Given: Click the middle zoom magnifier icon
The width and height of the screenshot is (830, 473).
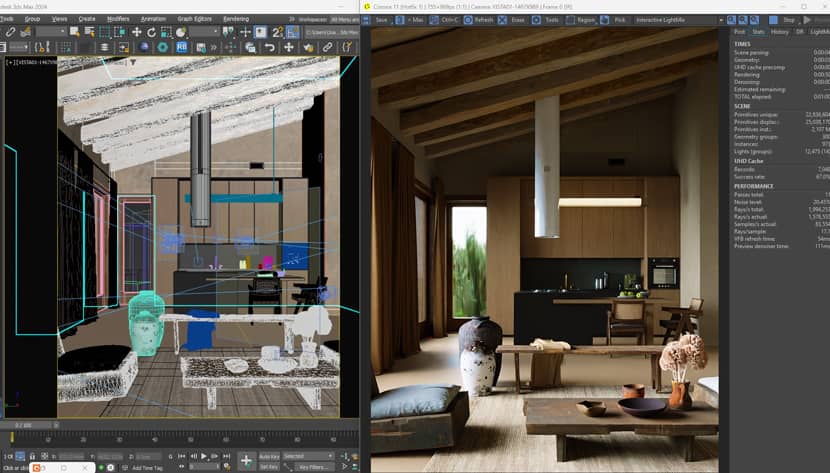Looking at the screenshot, I should (x=743, y=20).
